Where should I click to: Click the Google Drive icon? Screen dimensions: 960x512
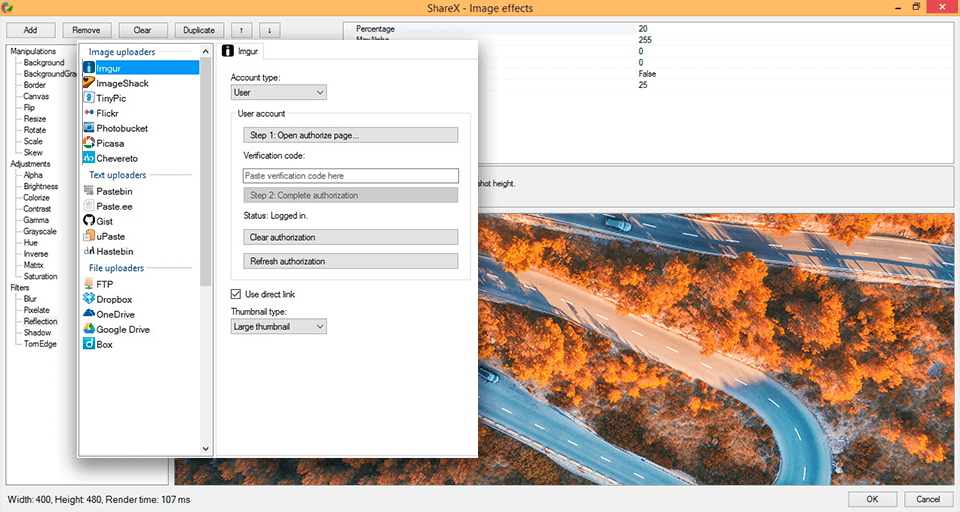click(x=89, y=328)
